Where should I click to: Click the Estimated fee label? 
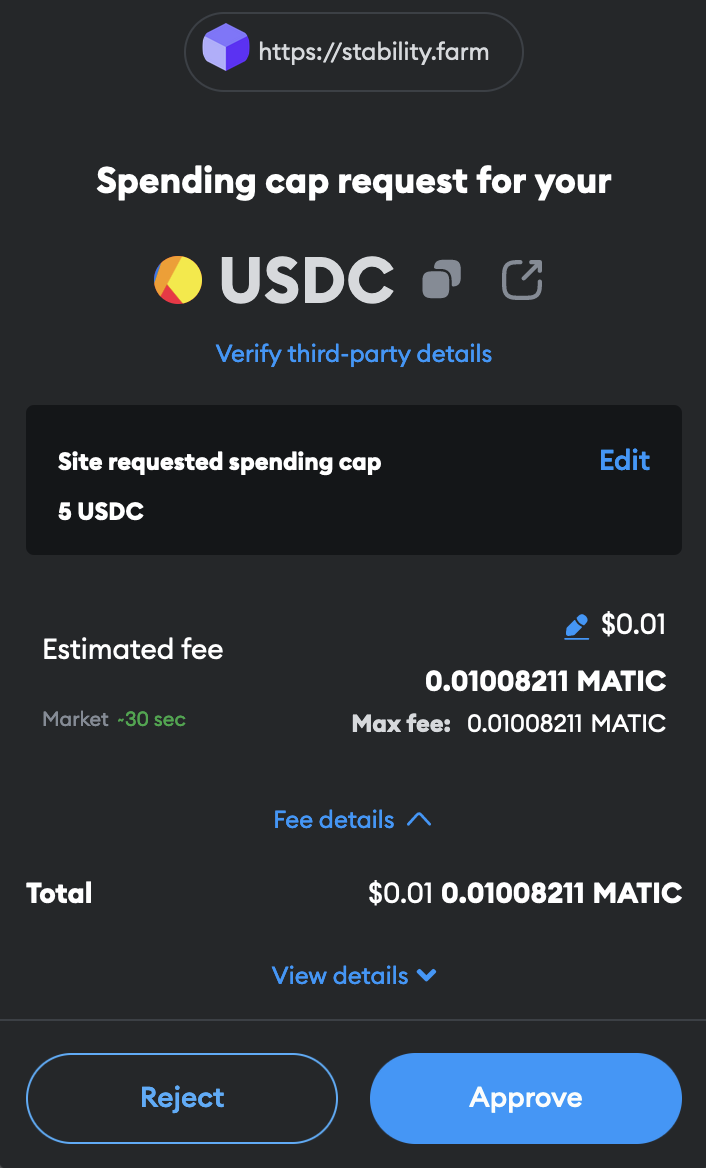click(x=133, y=649)
